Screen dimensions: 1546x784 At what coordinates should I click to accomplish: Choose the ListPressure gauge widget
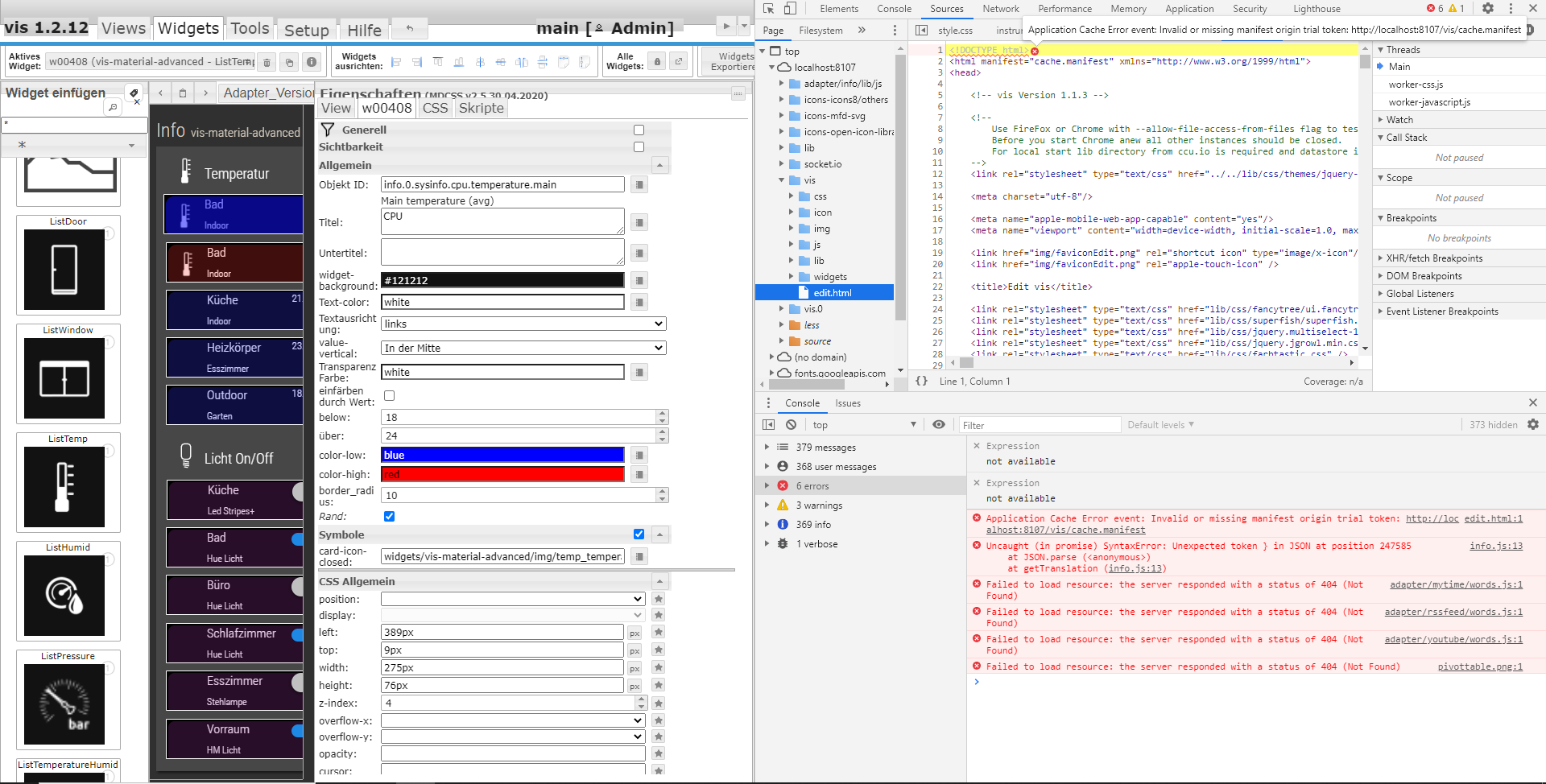(68, 699)
